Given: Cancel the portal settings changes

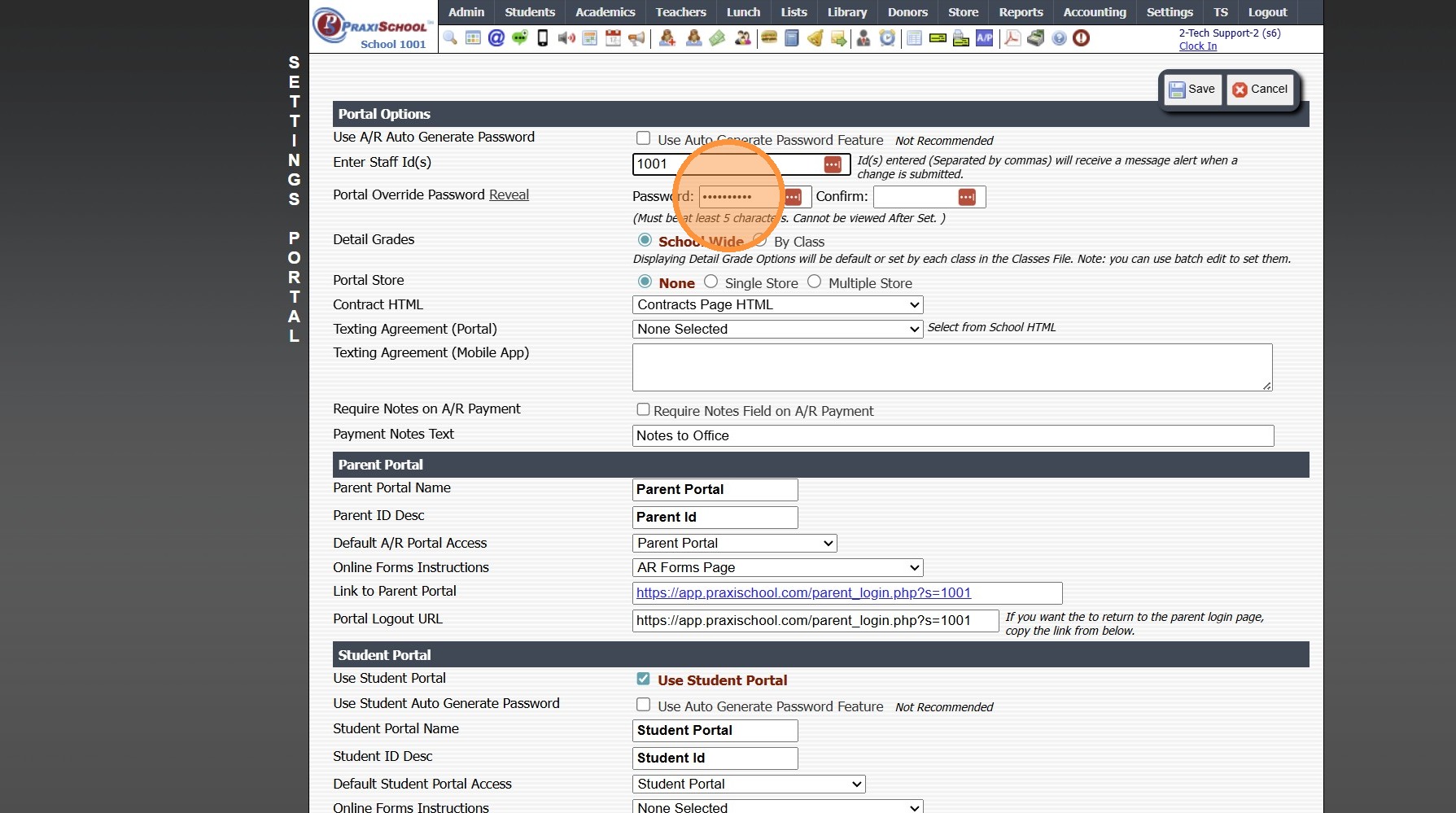Looking at the screenshot, I should pos(1260,90).
